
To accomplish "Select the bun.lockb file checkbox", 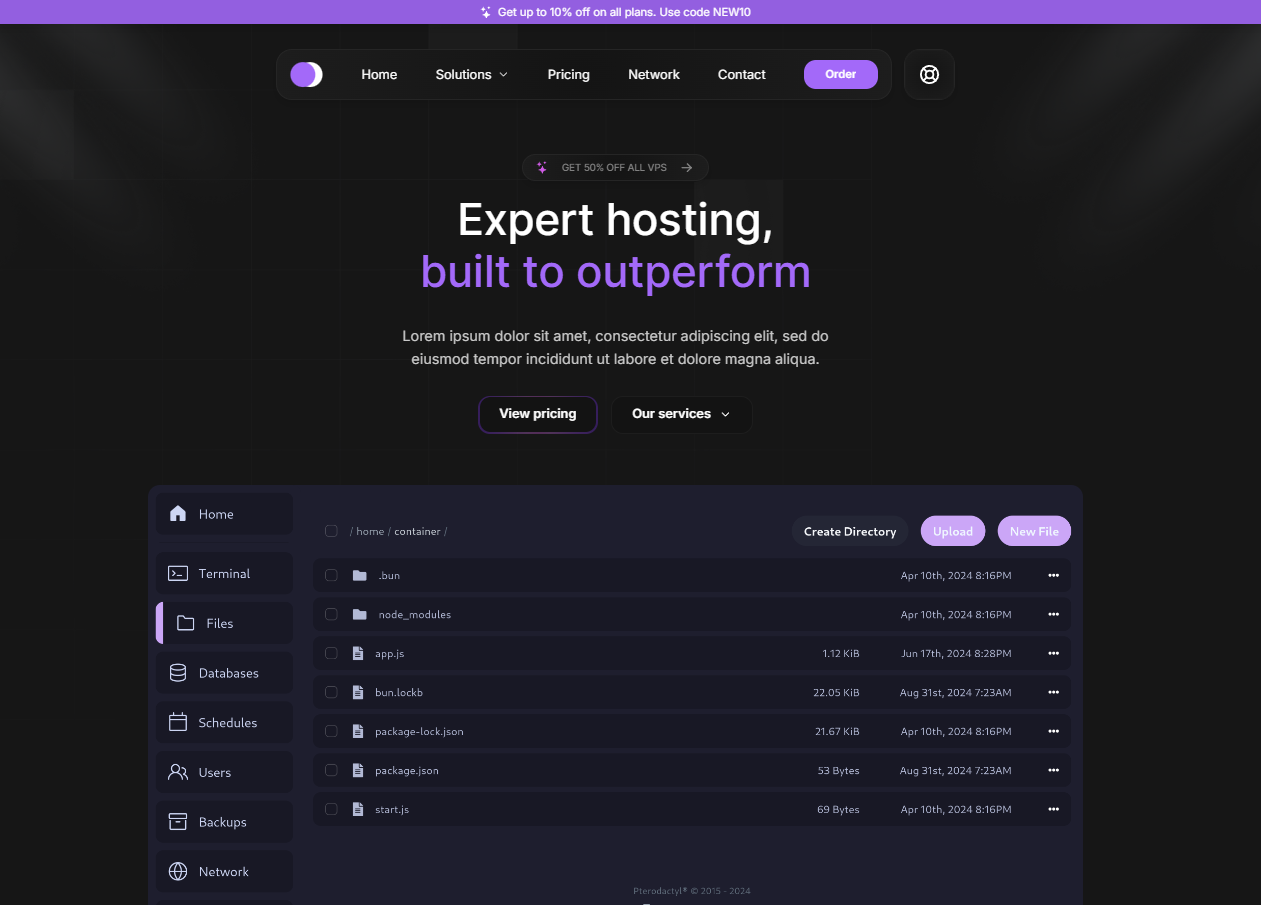I will coord(331,691).
